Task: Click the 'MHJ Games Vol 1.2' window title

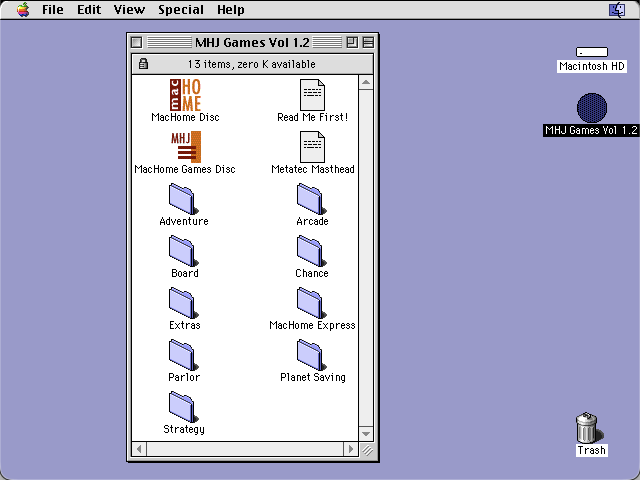Action: point(252,42)
